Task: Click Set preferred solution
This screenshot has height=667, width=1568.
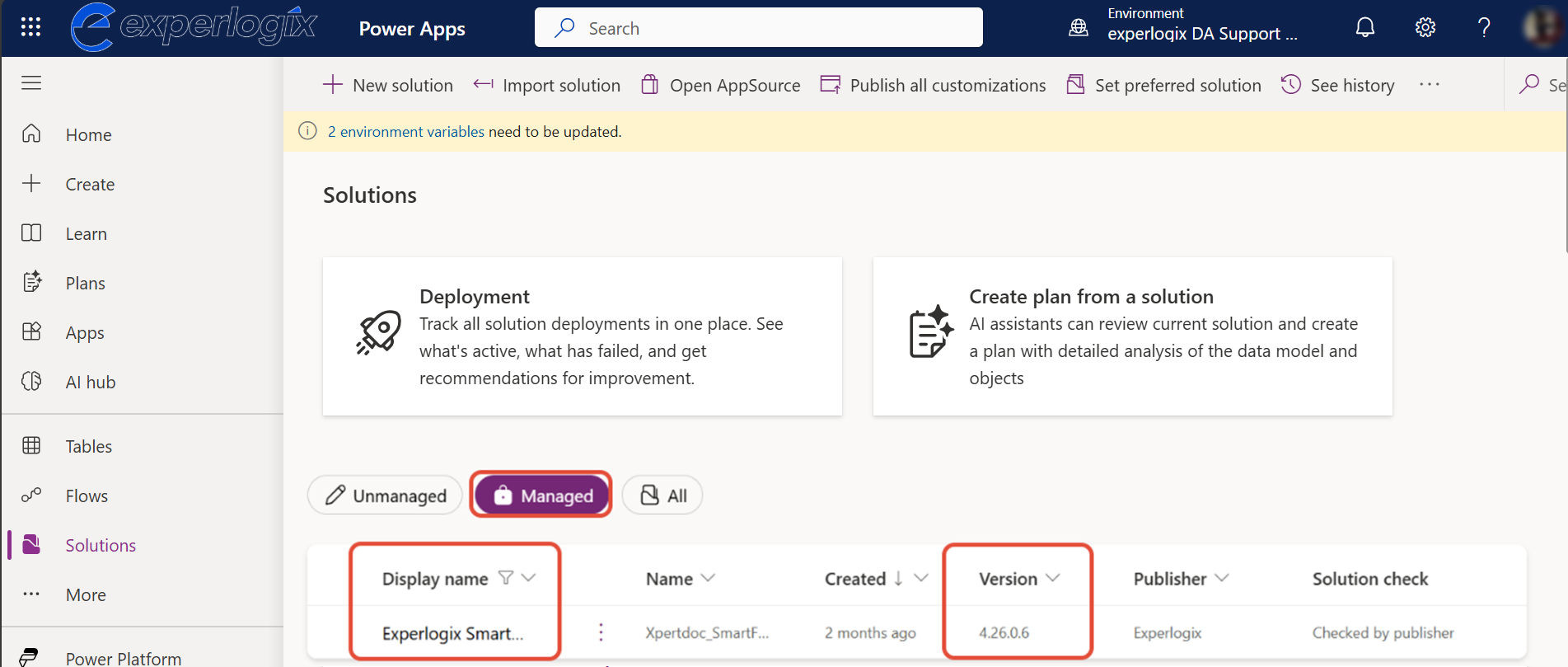Action: pos(1163,85)
